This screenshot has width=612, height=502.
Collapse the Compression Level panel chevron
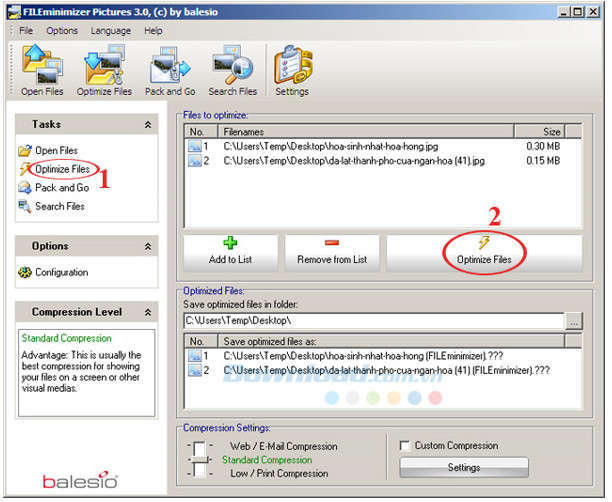(x=148, y=312)
